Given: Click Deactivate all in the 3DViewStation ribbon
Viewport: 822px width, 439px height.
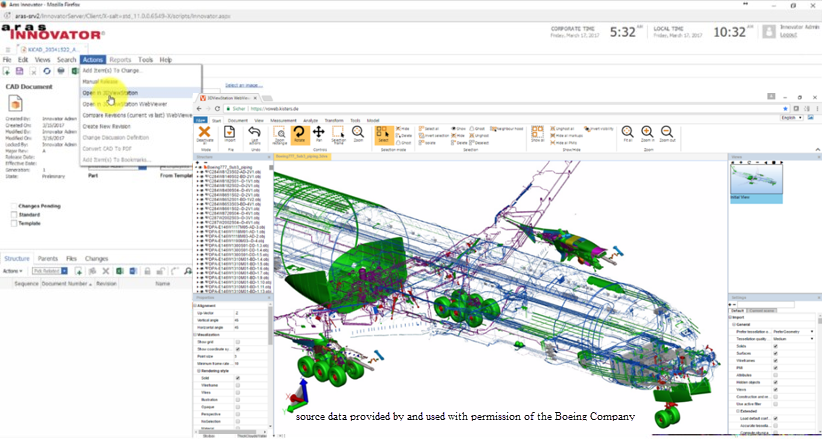Looking at the screenshot, I should (x=204, y=135).
